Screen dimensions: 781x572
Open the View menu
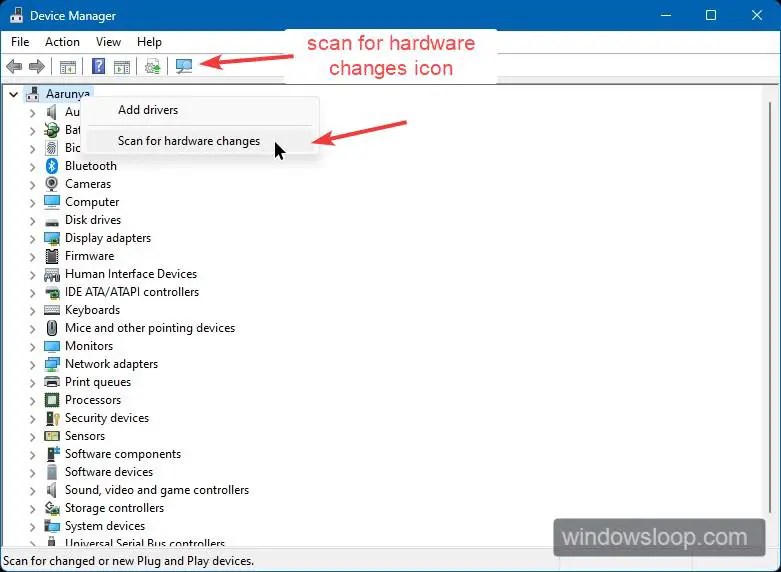coord(108,42)
